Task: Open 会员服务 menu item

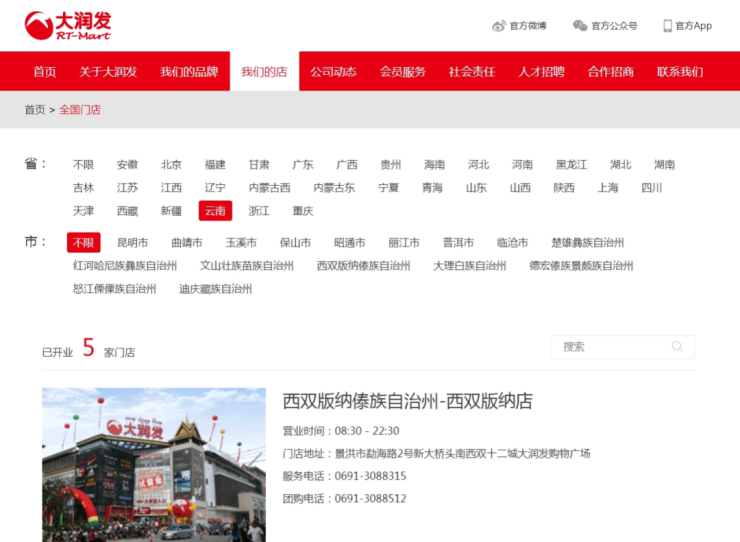Action: pos(403,72)
